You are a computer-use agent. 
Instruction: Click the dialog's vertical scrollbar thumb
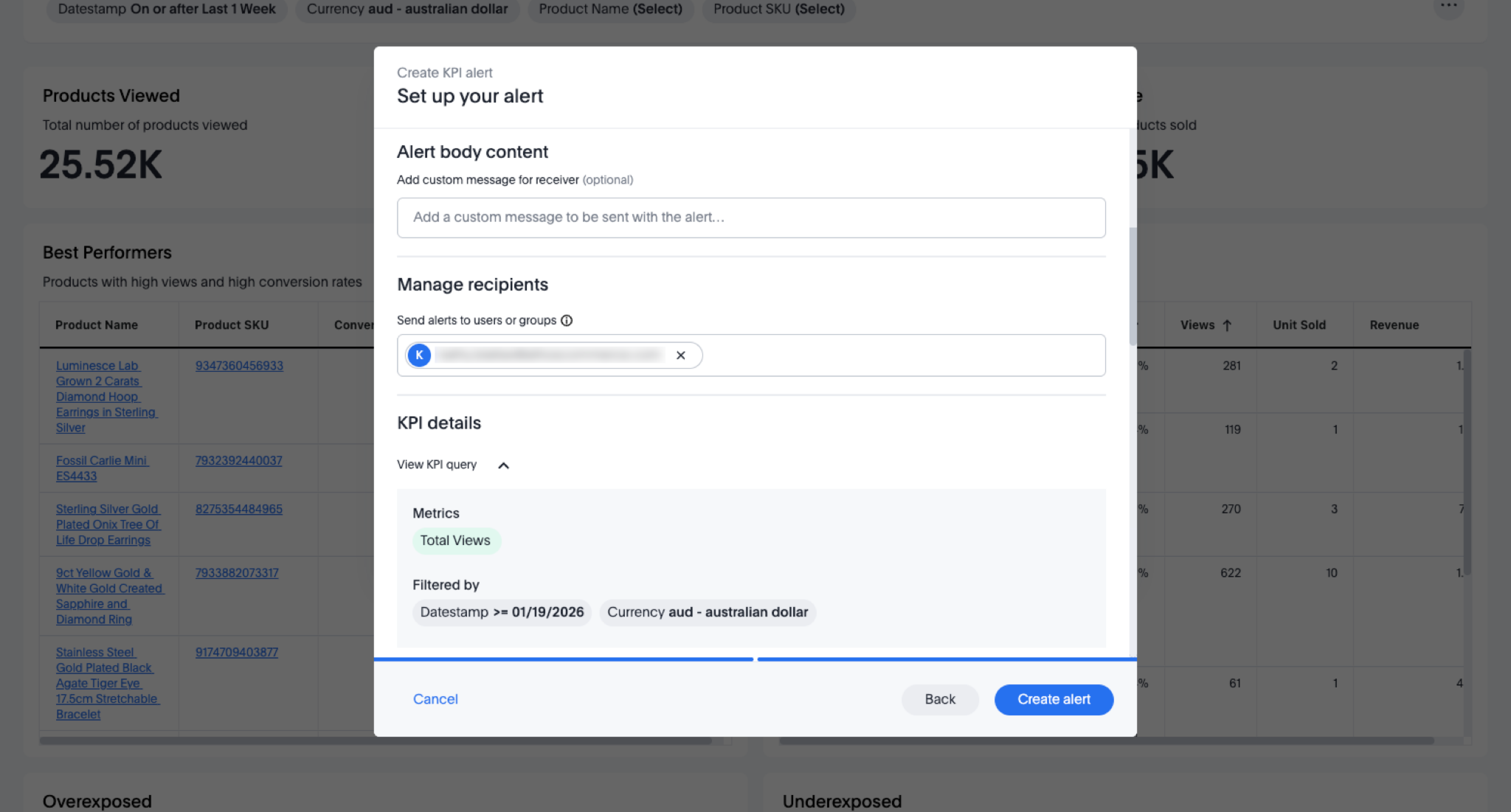coord(1133,286)
